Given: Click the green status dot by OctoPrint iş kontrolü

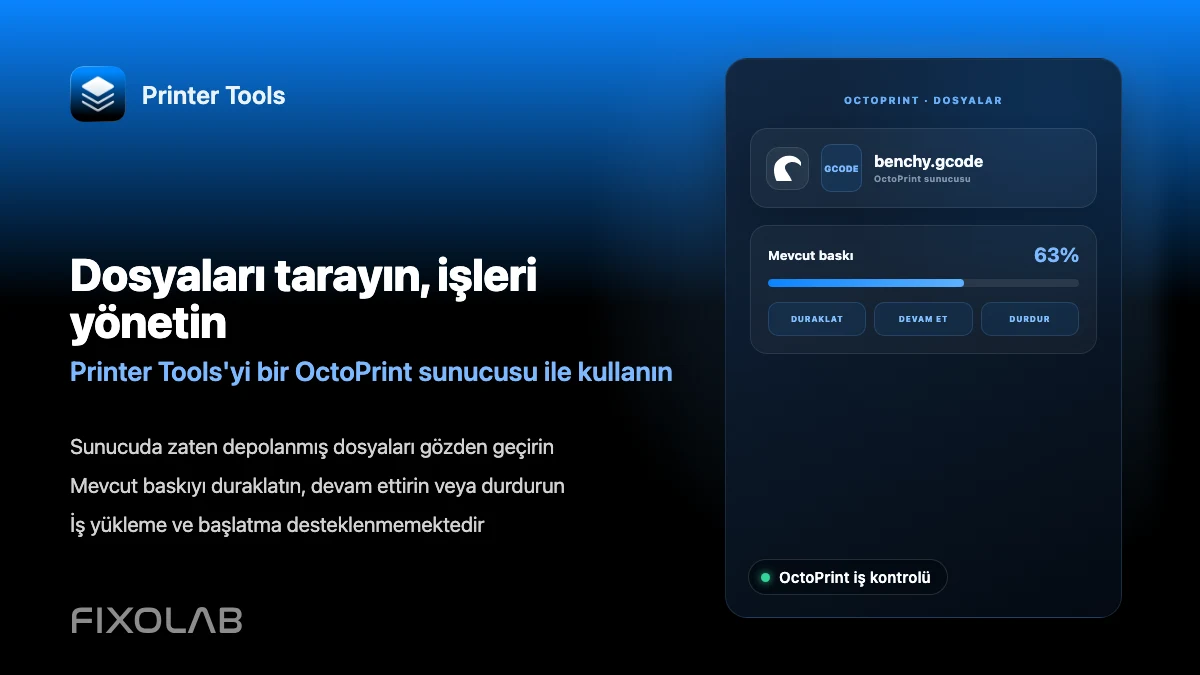Looking at the screenshot, I should [766, 577].
